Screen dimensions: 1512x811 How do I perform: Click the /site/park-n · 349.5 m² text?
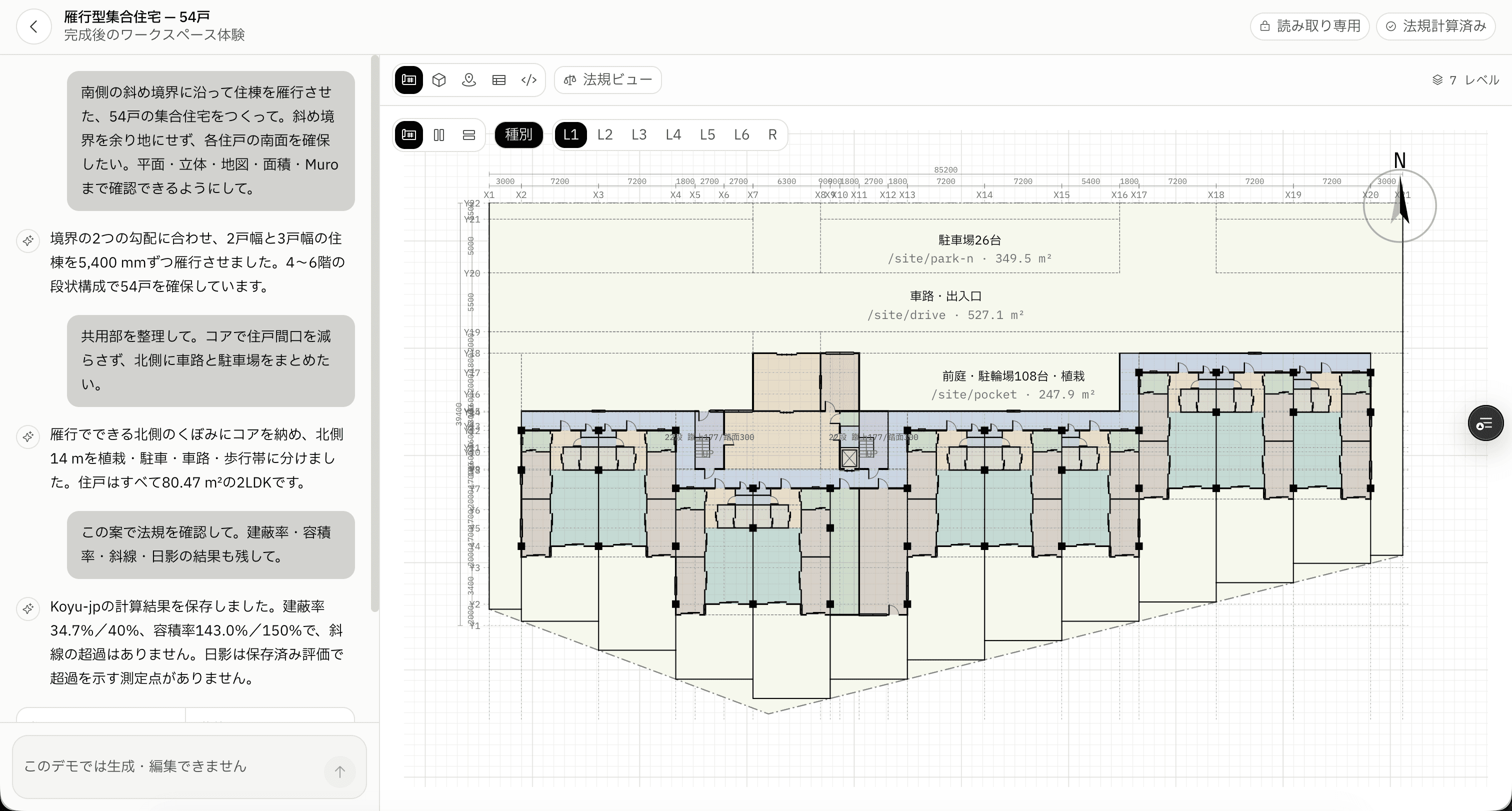pos(969,259)
